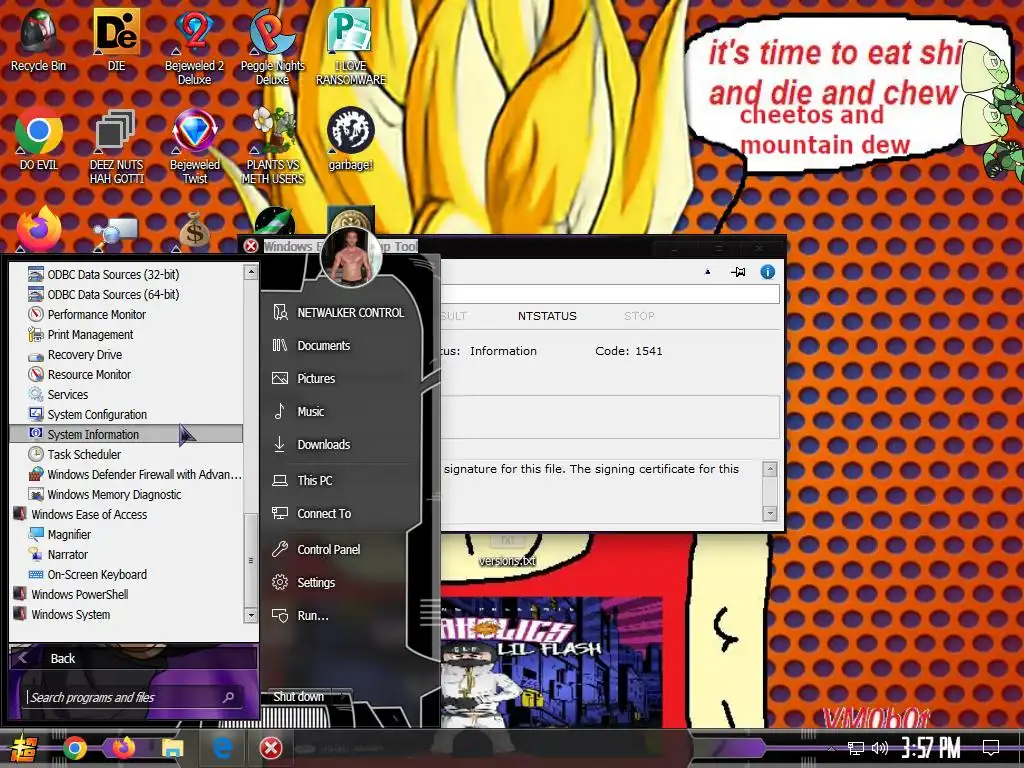The image size is (1024, 768).
Task: Open the money bag desktop icon
Action: tap(194, 230)
